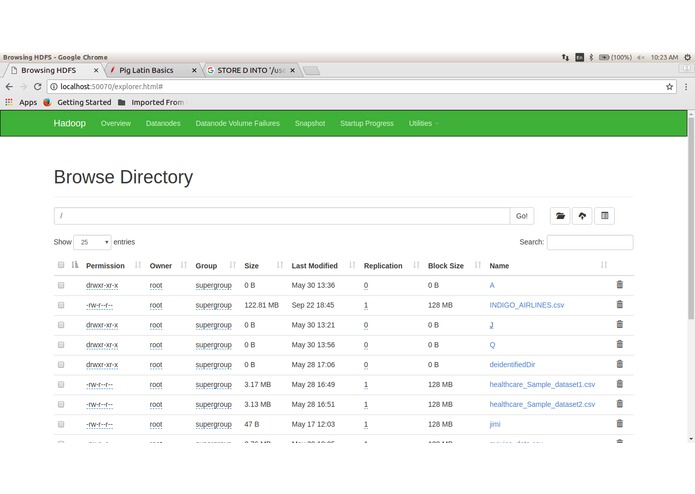Open the Datanodes nav item
Image resolution: width=695 pixels, height=494 pixels.
[163, 123]
